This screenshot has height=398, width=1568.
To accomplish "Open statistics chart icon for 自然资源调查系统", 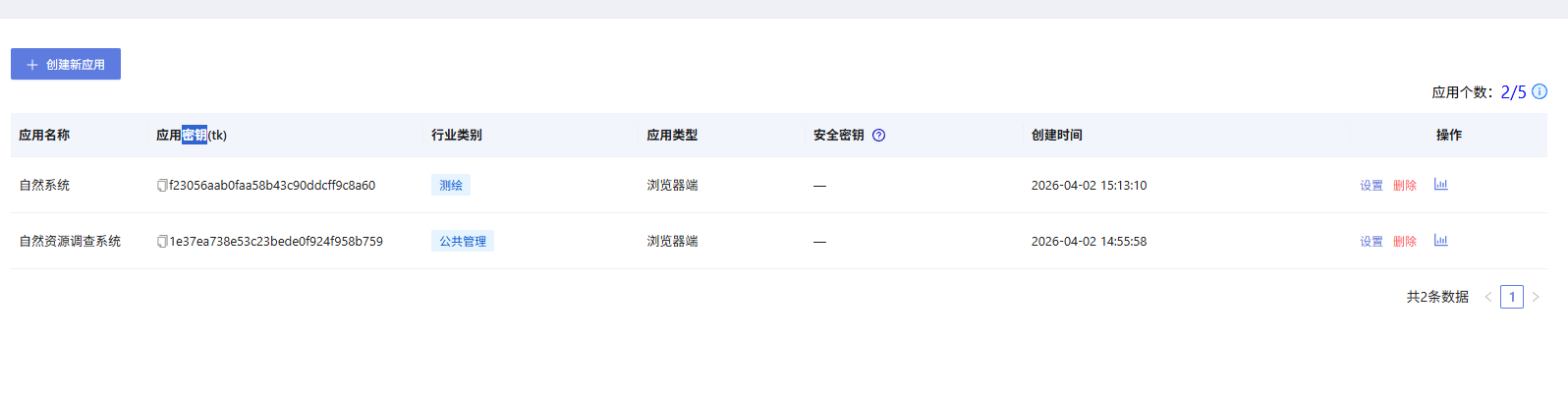I will tap(1440, 241).
